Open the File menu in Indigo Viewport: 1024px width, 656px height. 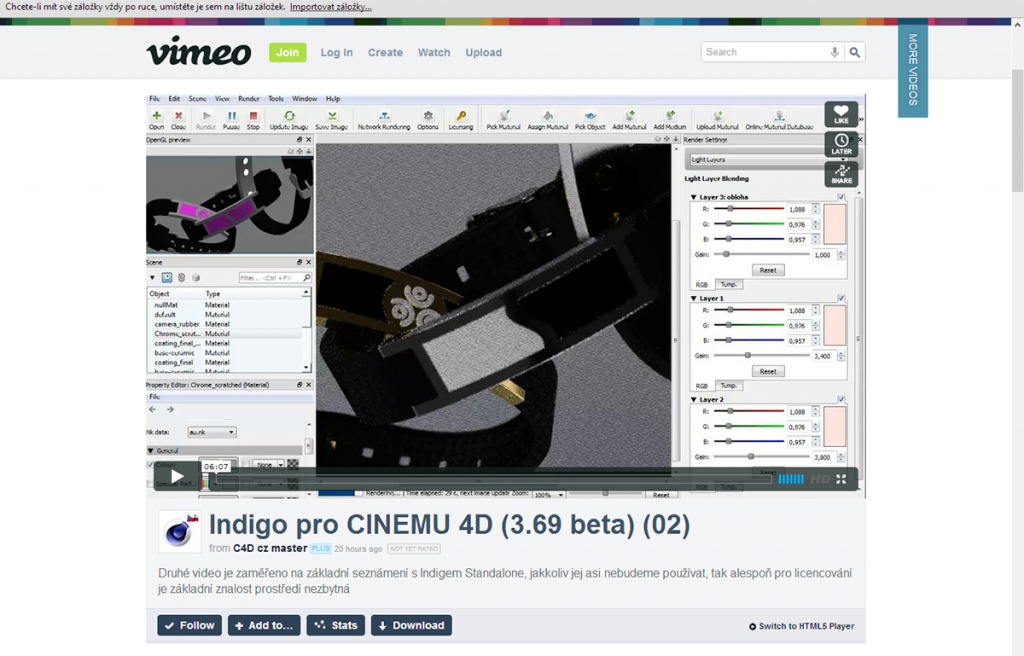point(154,99)
